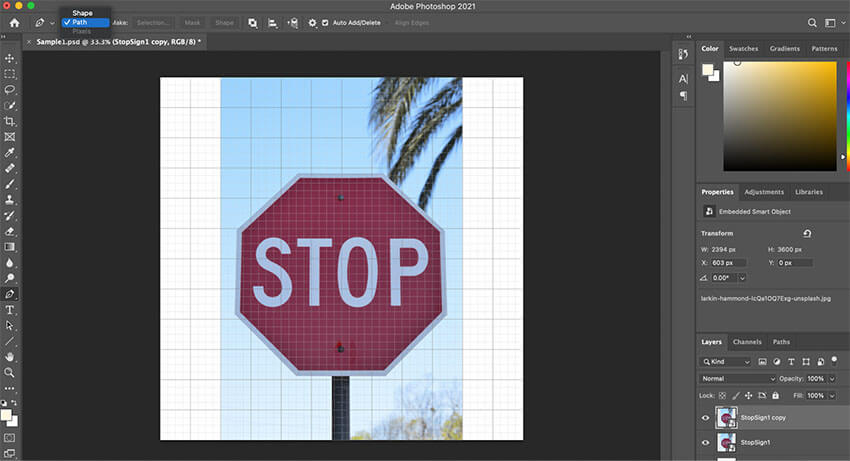850x461 pixels.
Task: Open path alignment options
Action: pos(273,23)
